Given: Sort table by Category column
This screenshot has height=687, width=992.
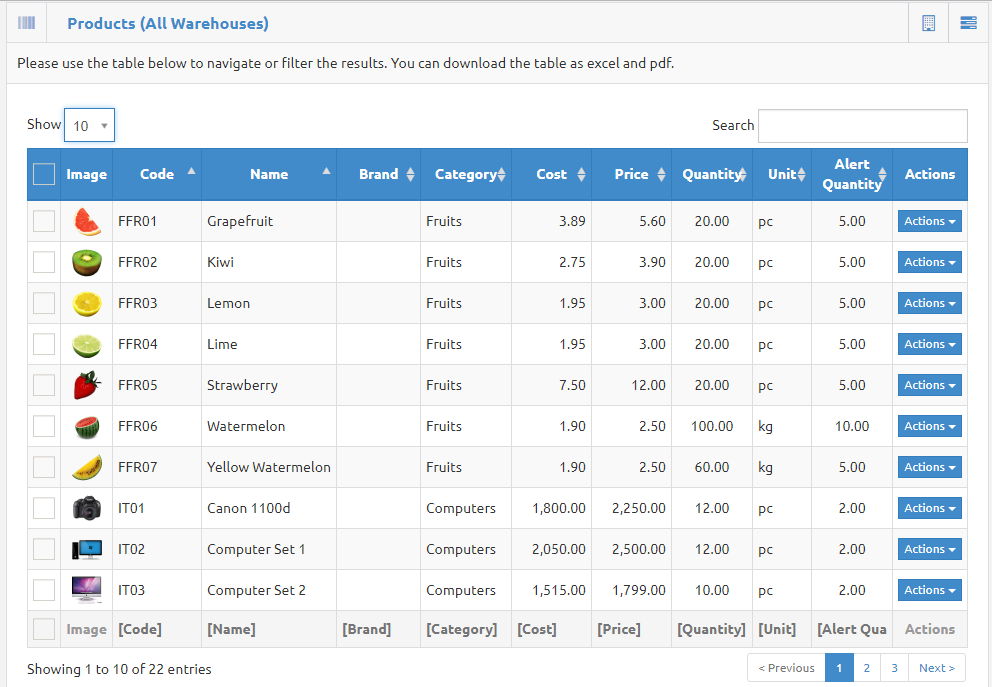Looking at the screenshot, I should 466,175.
